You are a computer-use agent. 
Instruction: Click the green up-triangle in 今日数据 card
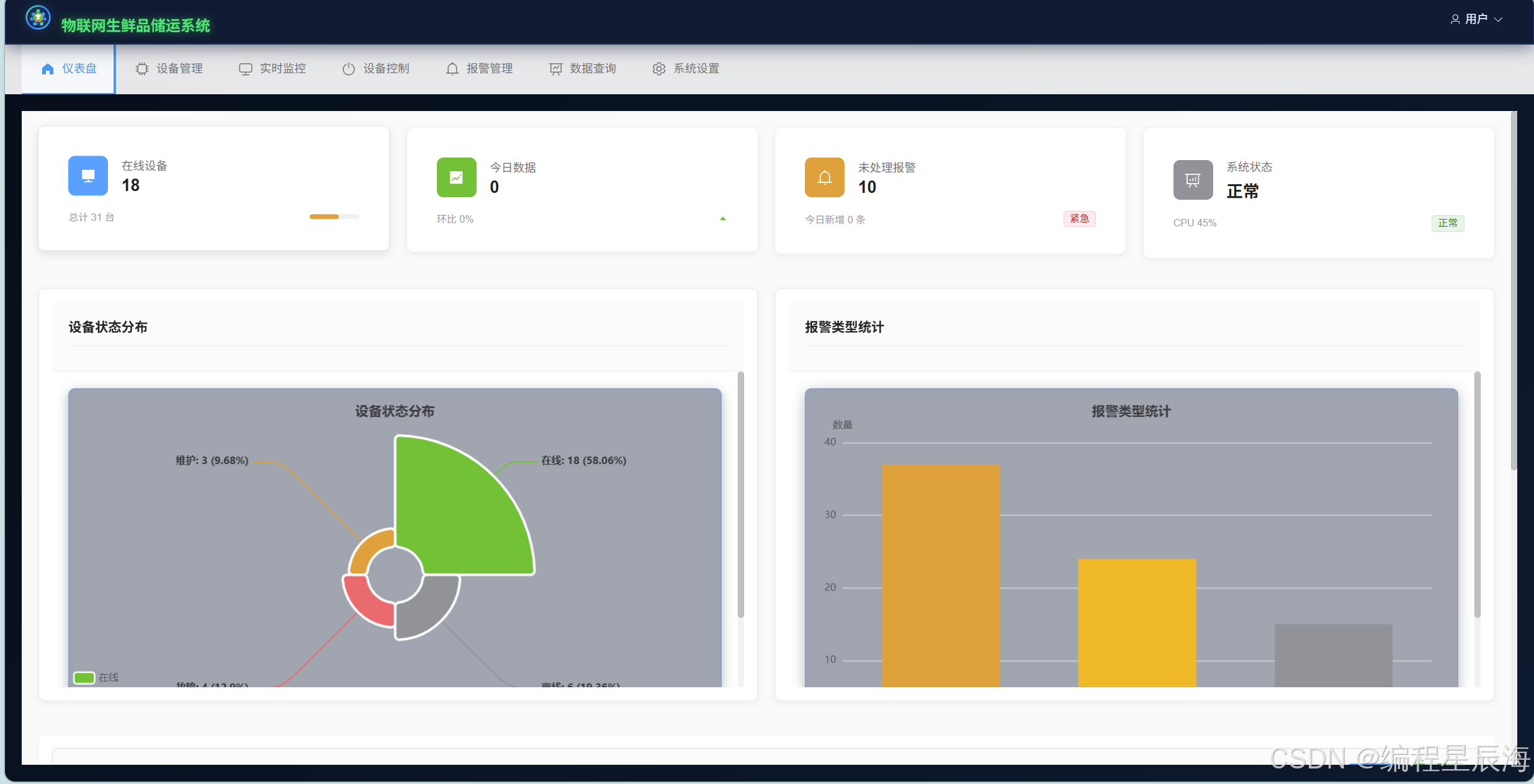722,219
